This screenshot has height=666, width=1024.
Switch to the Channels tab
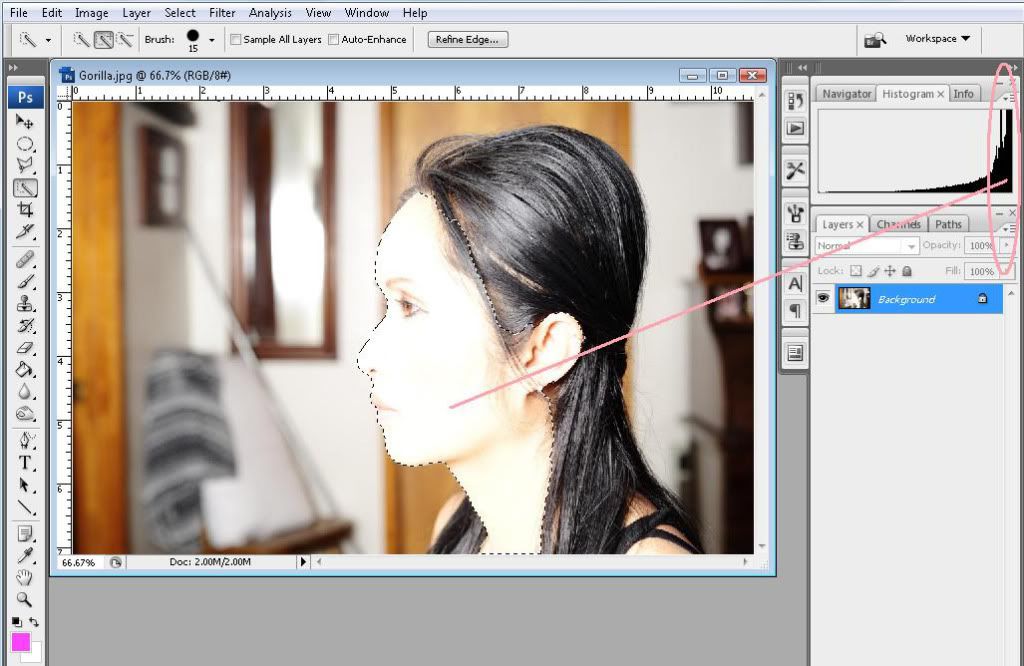(898, 225)
